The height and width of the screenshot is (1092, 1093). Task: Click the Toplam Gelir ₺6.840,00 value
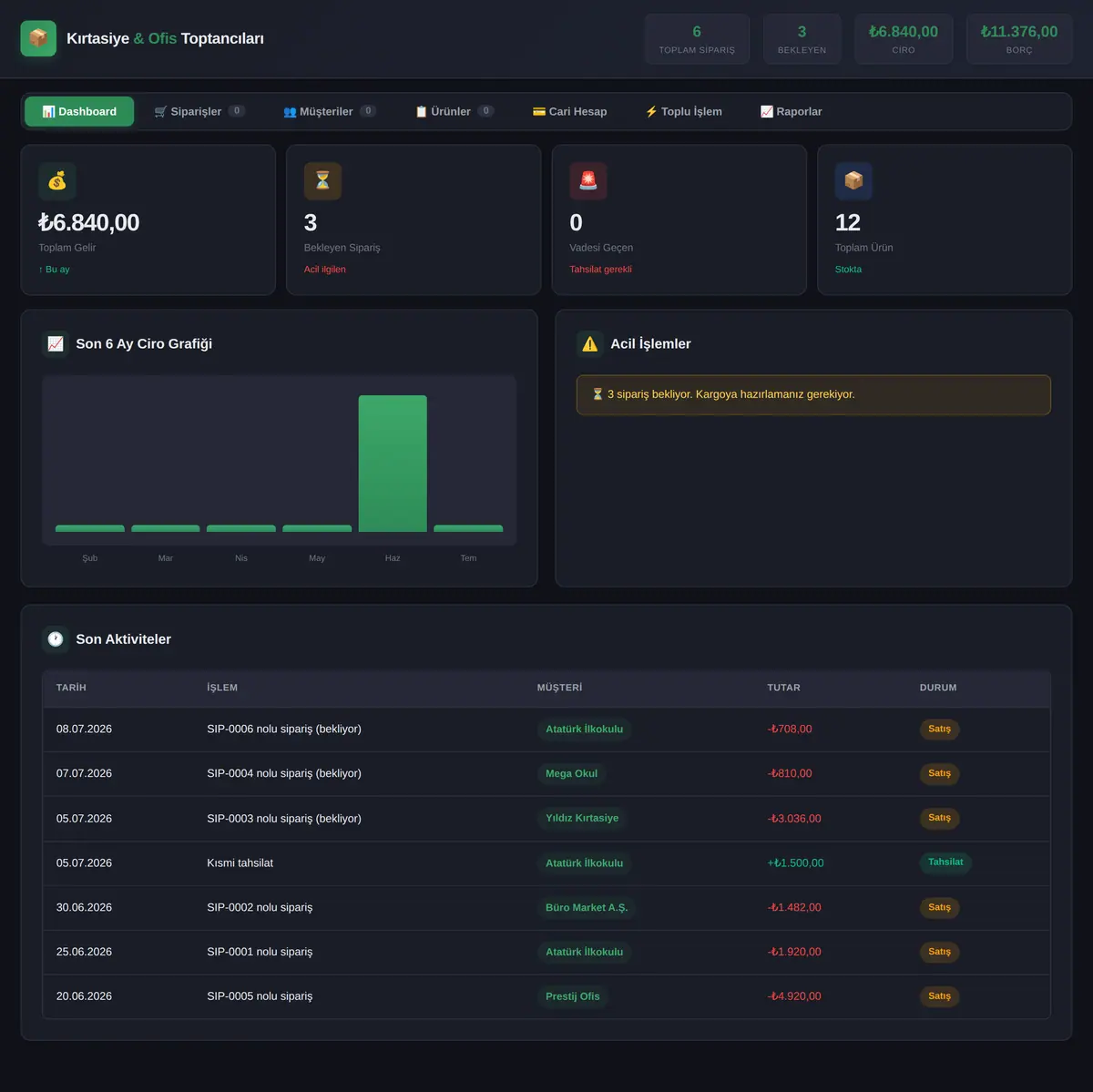tap(88, 222)
